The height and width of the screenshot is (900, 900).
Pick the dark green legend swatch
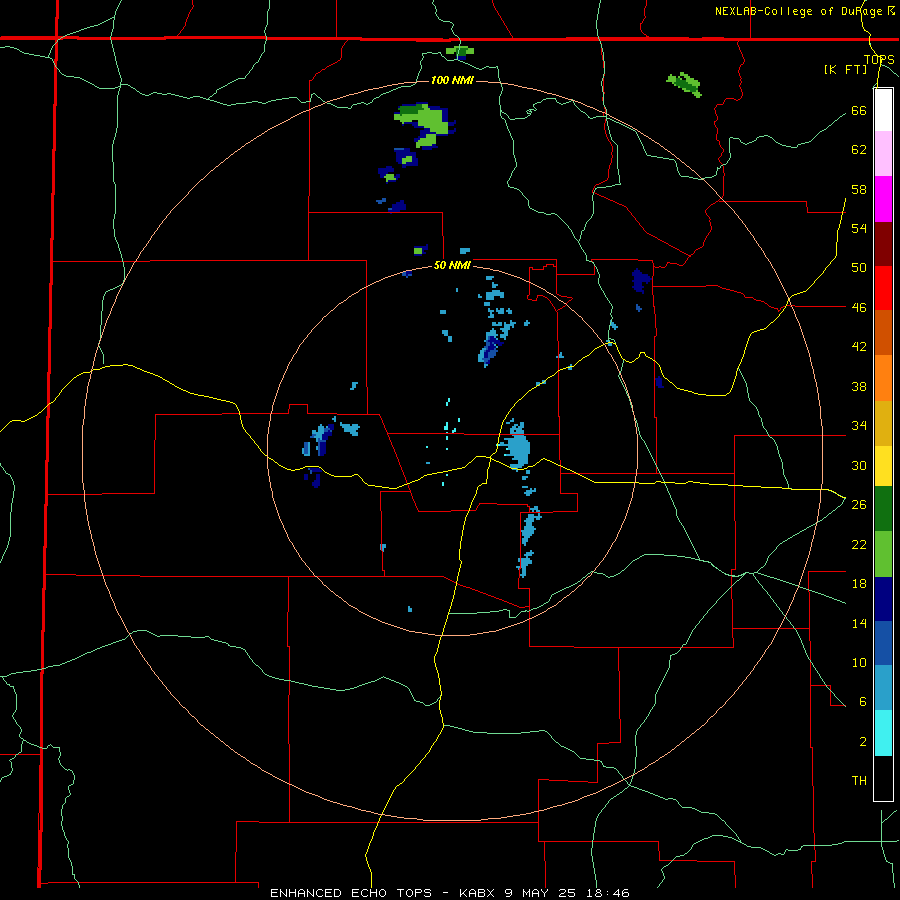883,509
